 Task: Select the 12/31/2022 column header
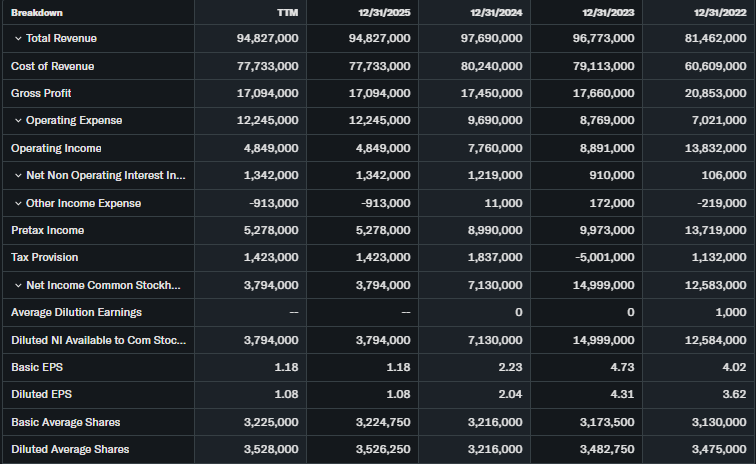click(720, 12)
